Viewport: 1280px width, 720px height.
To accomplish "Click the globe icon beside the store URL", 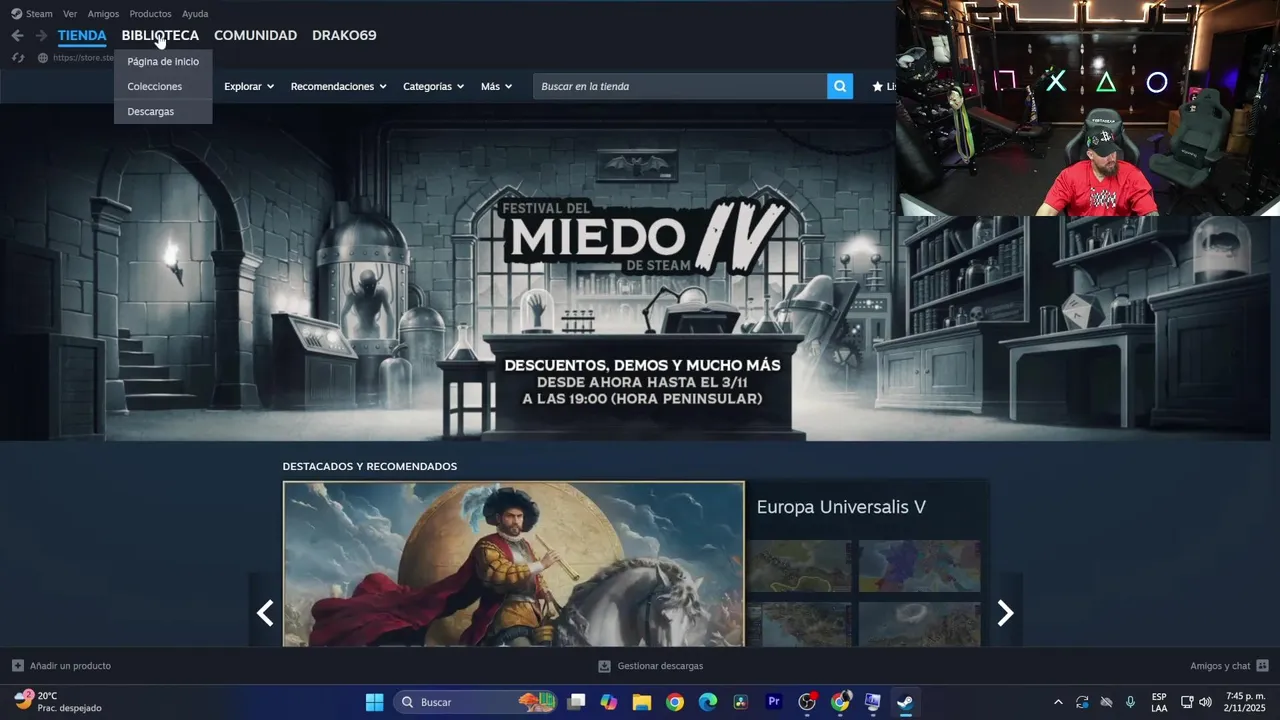I will 43,58.
